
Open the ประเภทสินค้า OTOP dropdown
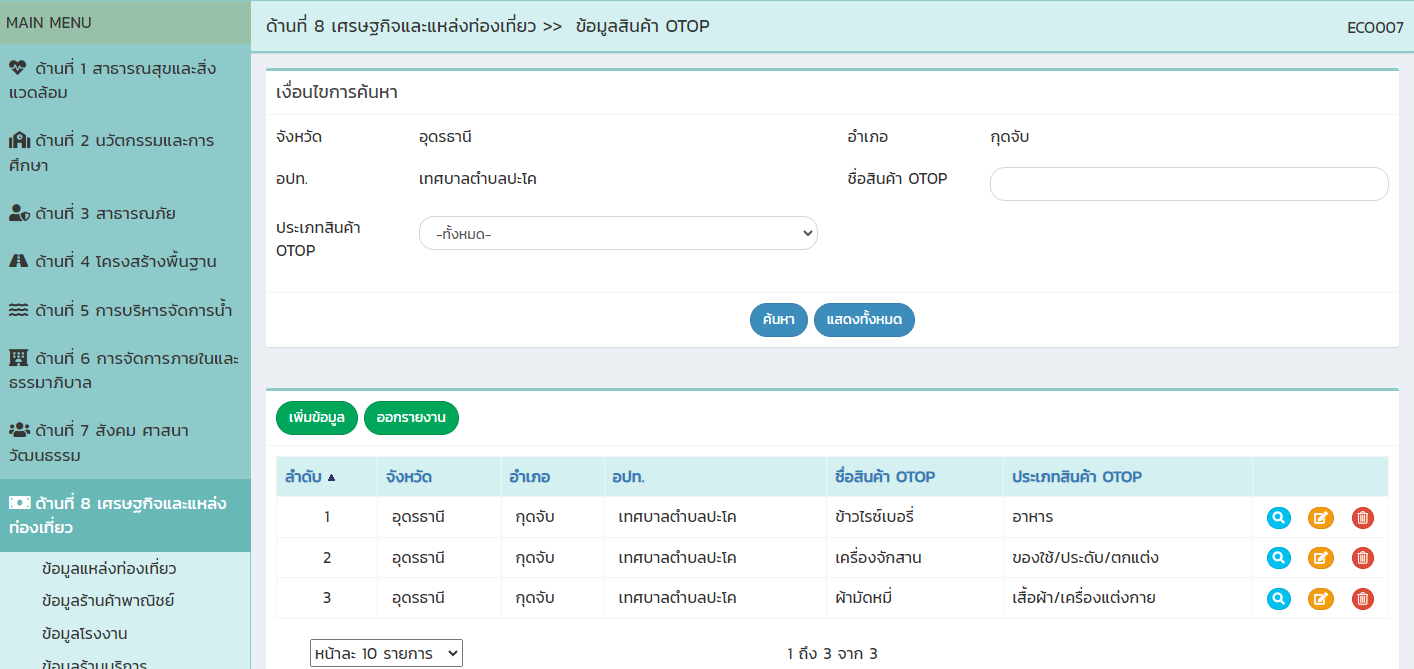coord(617,234)
